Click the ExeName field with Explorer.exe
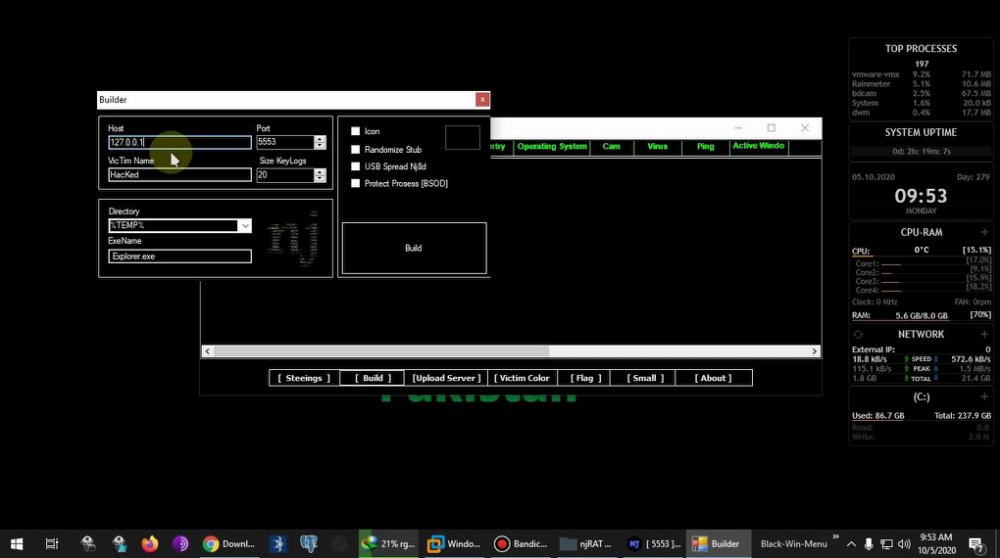The image size is (1000, 558). pyautogui.click(x=180, y=256)
